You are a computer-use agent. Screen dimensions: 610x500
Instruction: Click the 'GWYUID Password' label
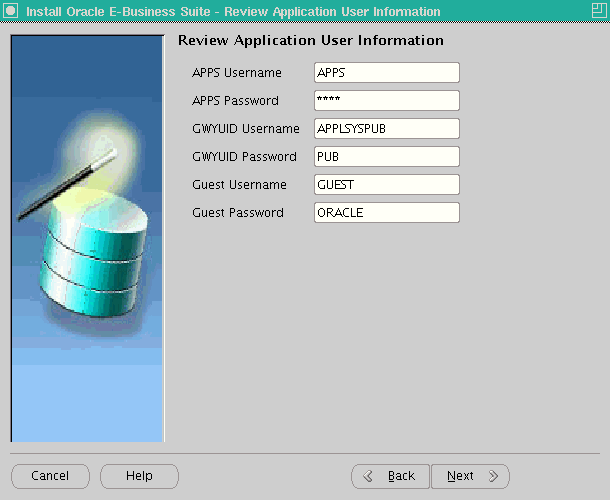pos(244,157)
